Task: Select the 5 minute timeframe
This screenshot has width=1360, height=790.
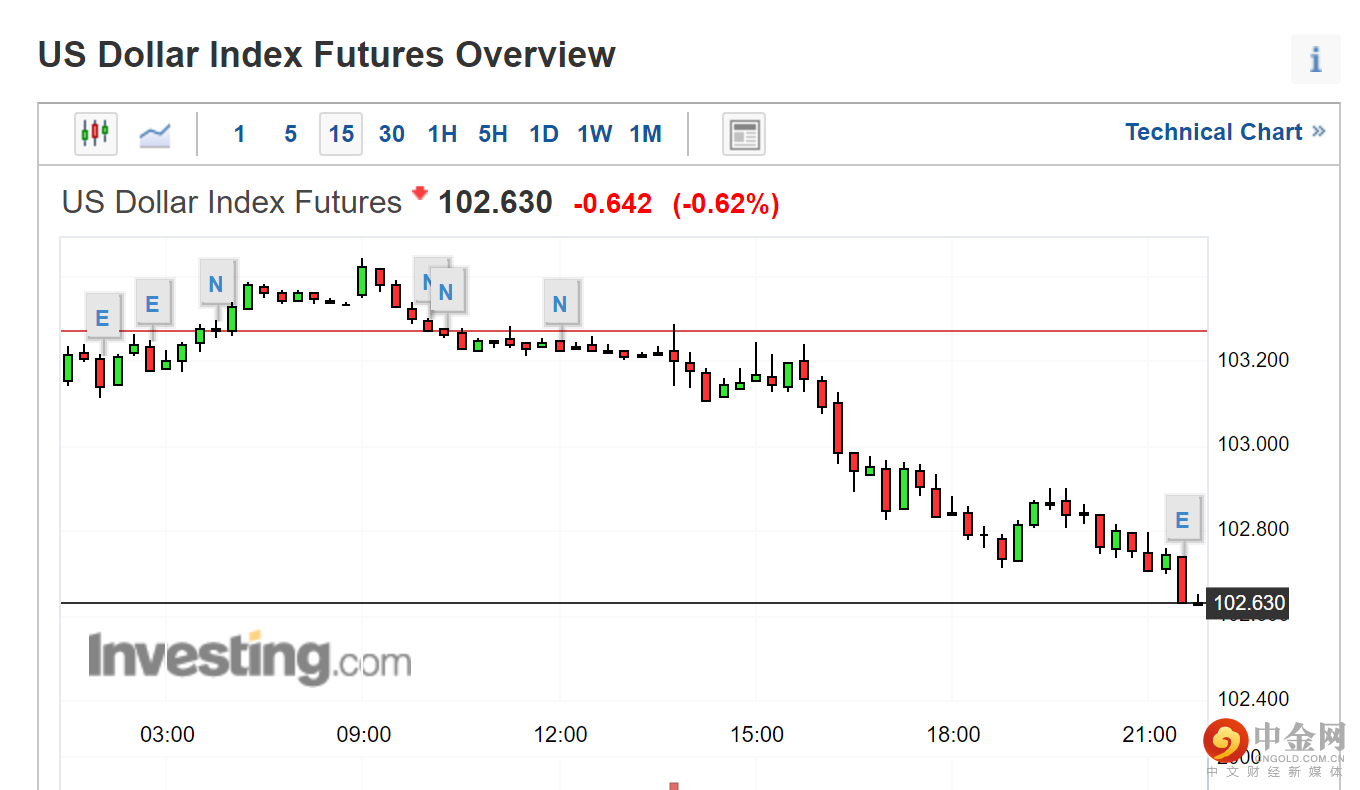Action: 290,134
